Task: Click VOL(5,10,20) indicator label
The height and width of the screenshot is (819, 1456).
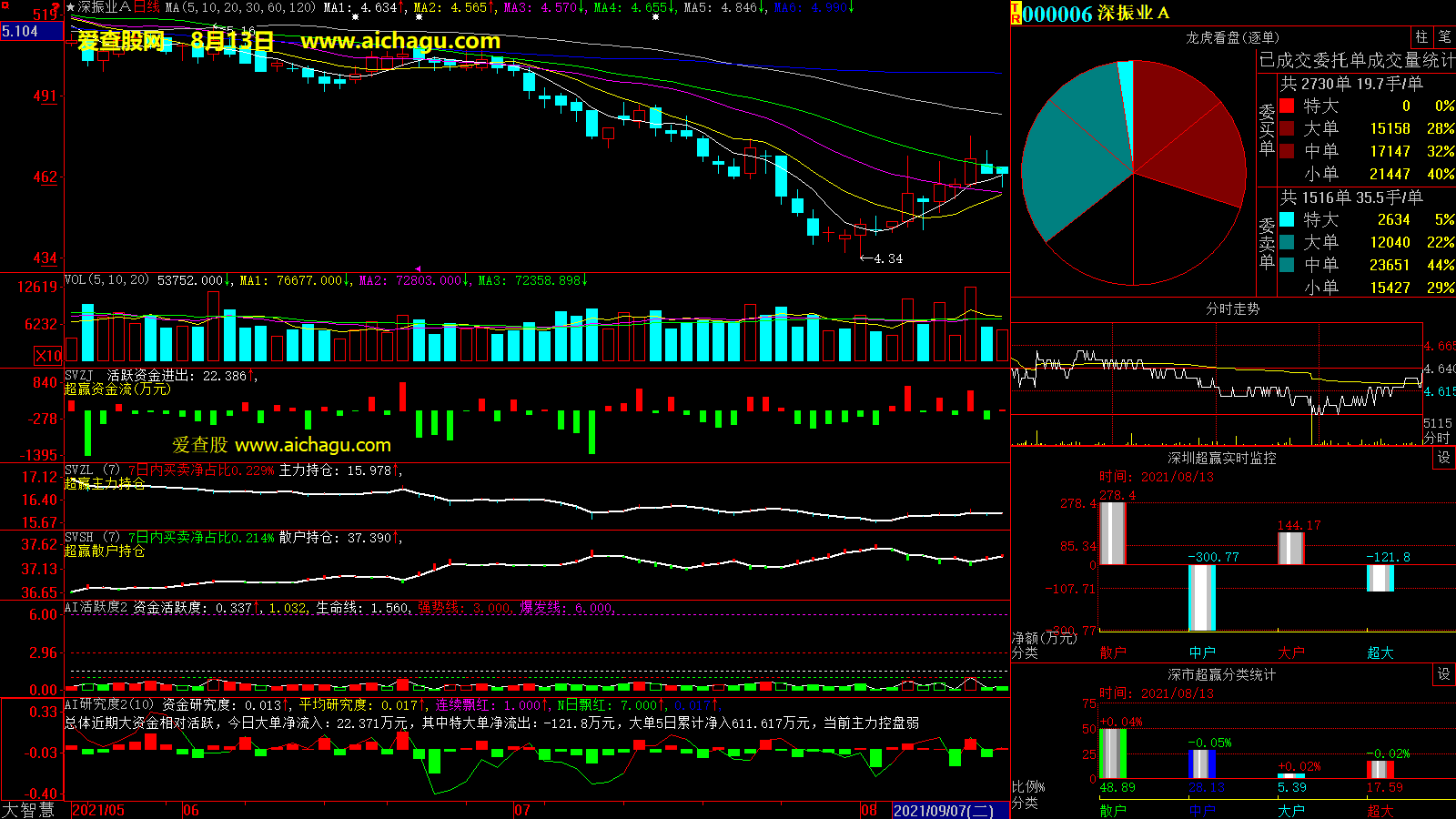Action: coord(106,280)
